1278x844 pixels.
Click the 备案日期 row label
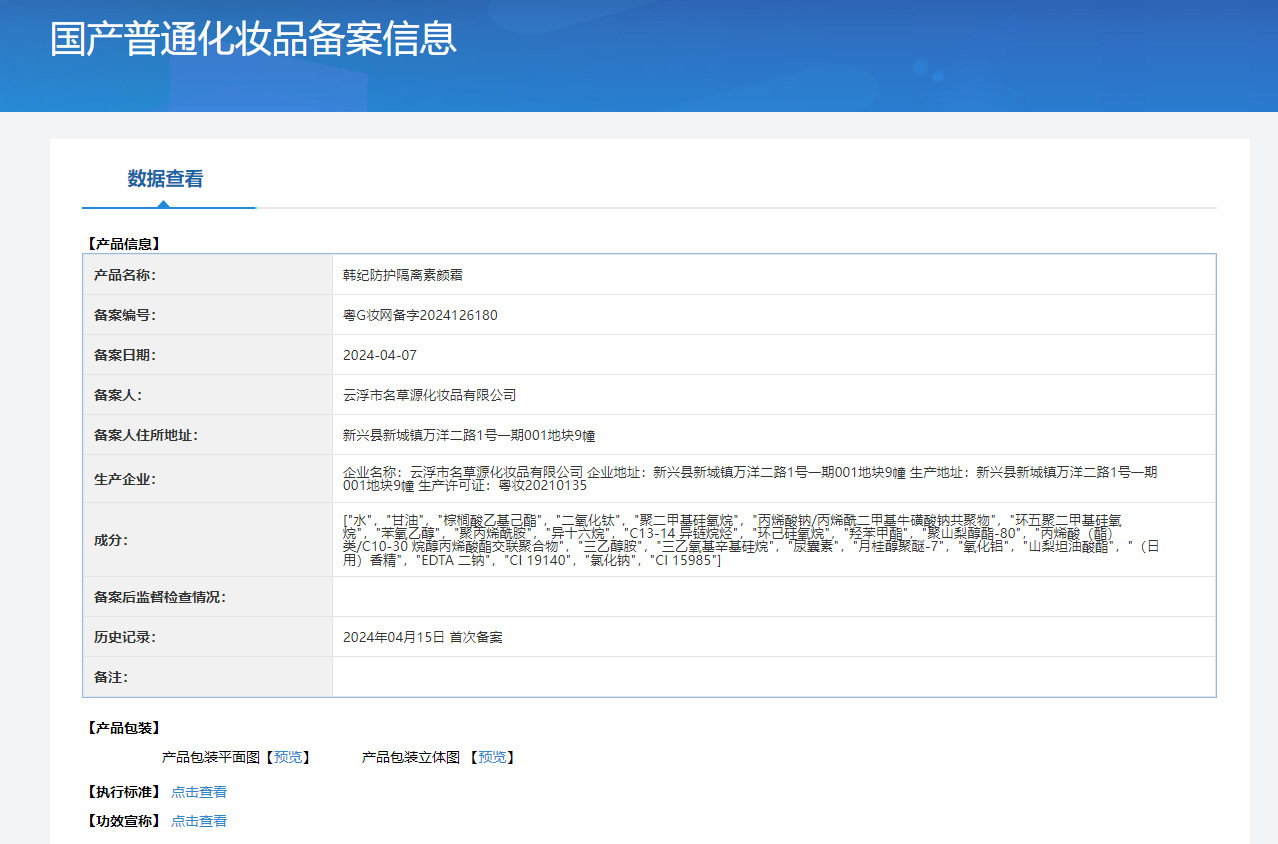tap(125, 355)
